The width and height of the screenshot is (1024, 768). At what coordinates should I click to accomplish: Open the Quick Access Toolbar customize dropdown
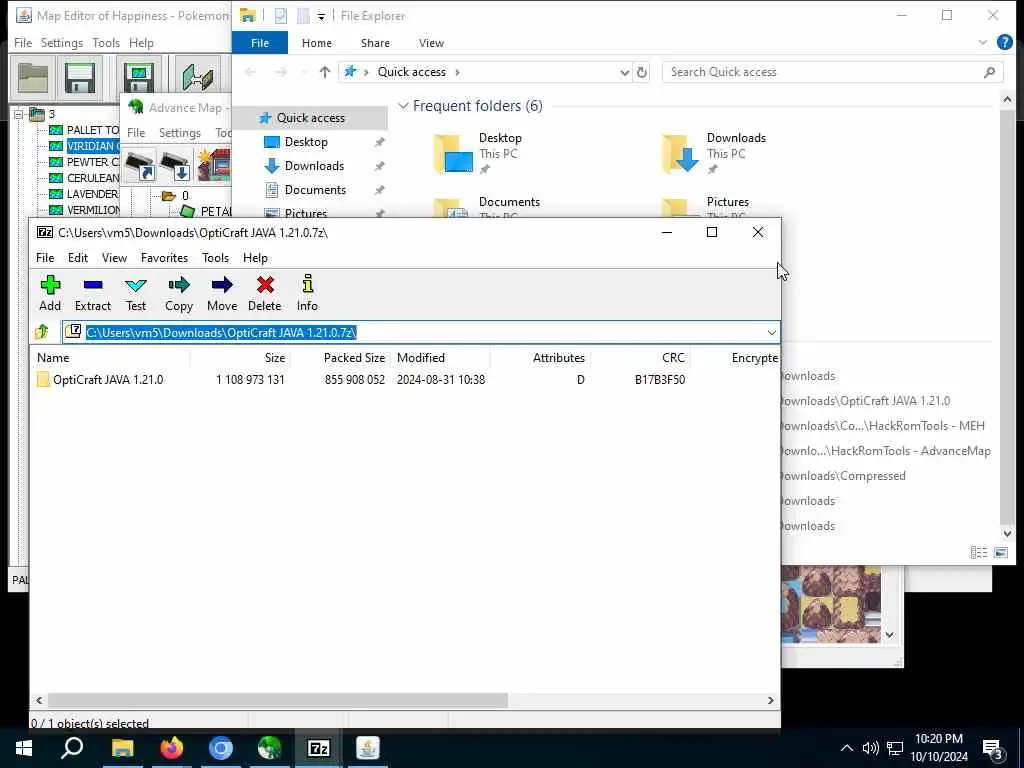[321, 16]
